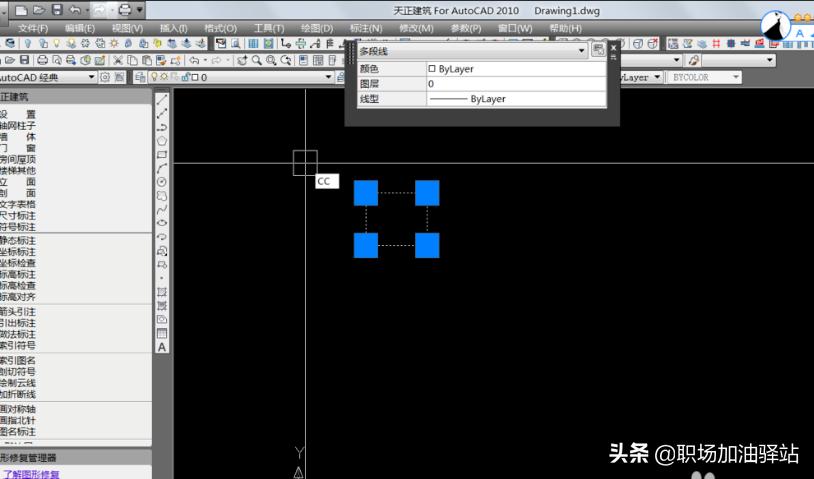Toggle layer 0 lock padlock icon

[x=185, y=77]
